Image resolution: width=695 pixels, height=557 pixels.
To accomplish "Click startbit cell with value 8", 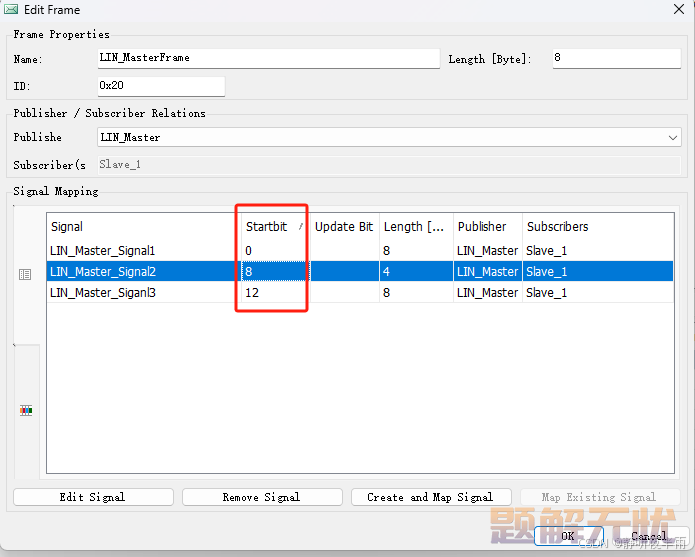I will point(275,271).
